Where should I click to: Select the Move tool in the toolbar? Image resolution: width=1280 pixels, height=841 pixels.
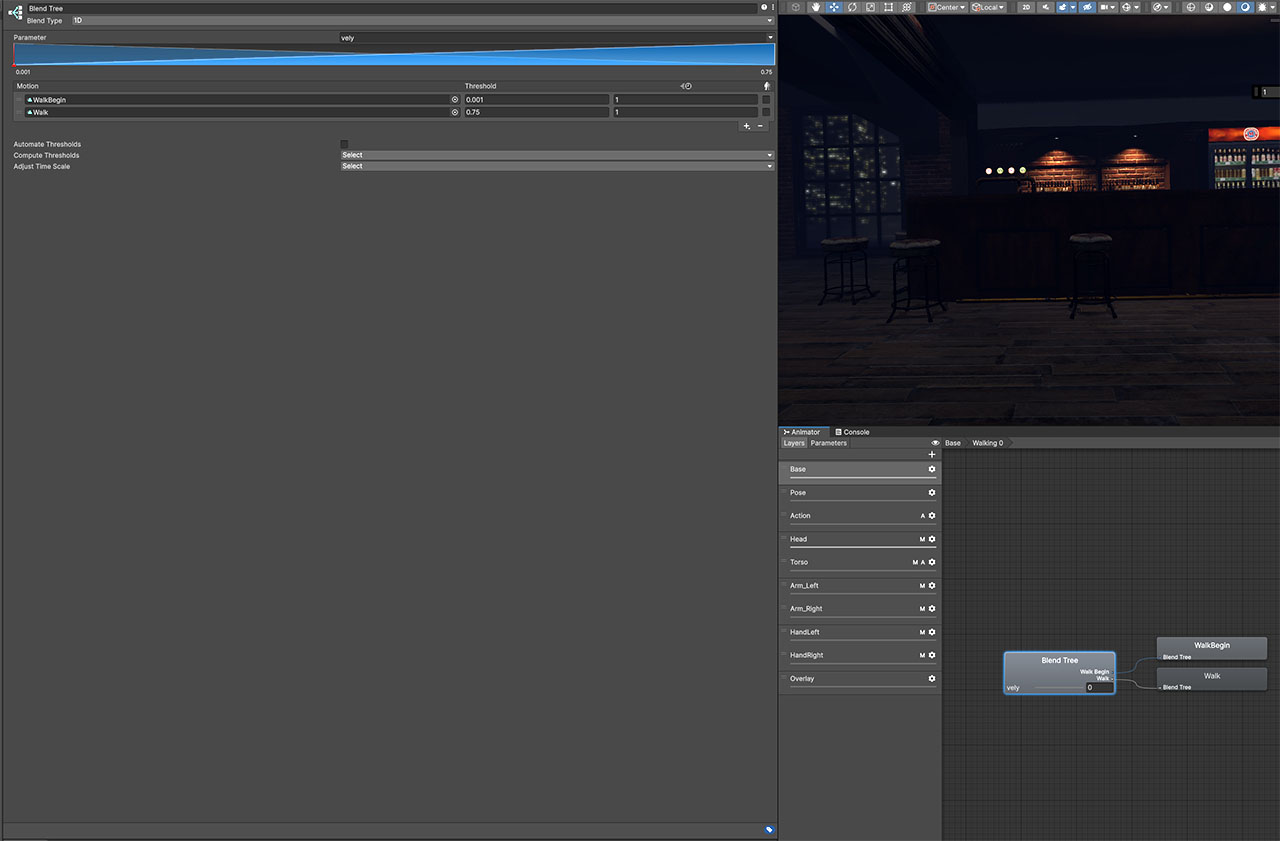[833, 7]
